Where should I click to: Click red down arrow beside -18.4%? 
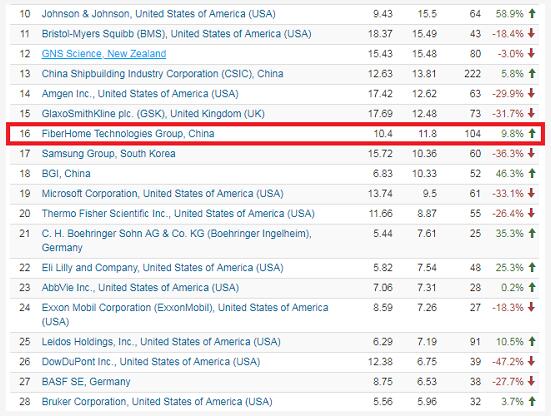(532, 33)
